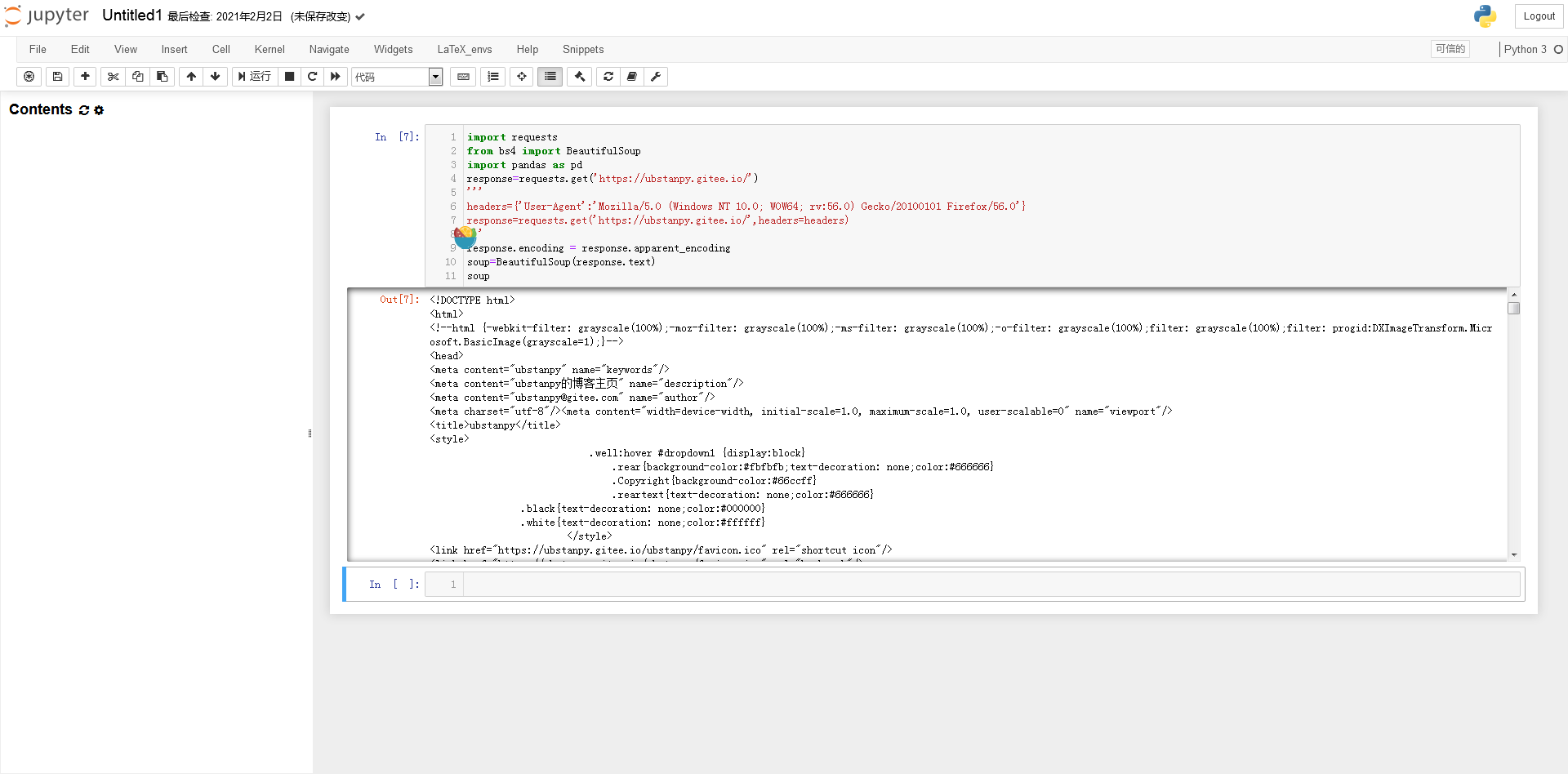Click the book toolbar icon
The width and height of the screenshot is (1568, 774).
[x=632, y=77]
